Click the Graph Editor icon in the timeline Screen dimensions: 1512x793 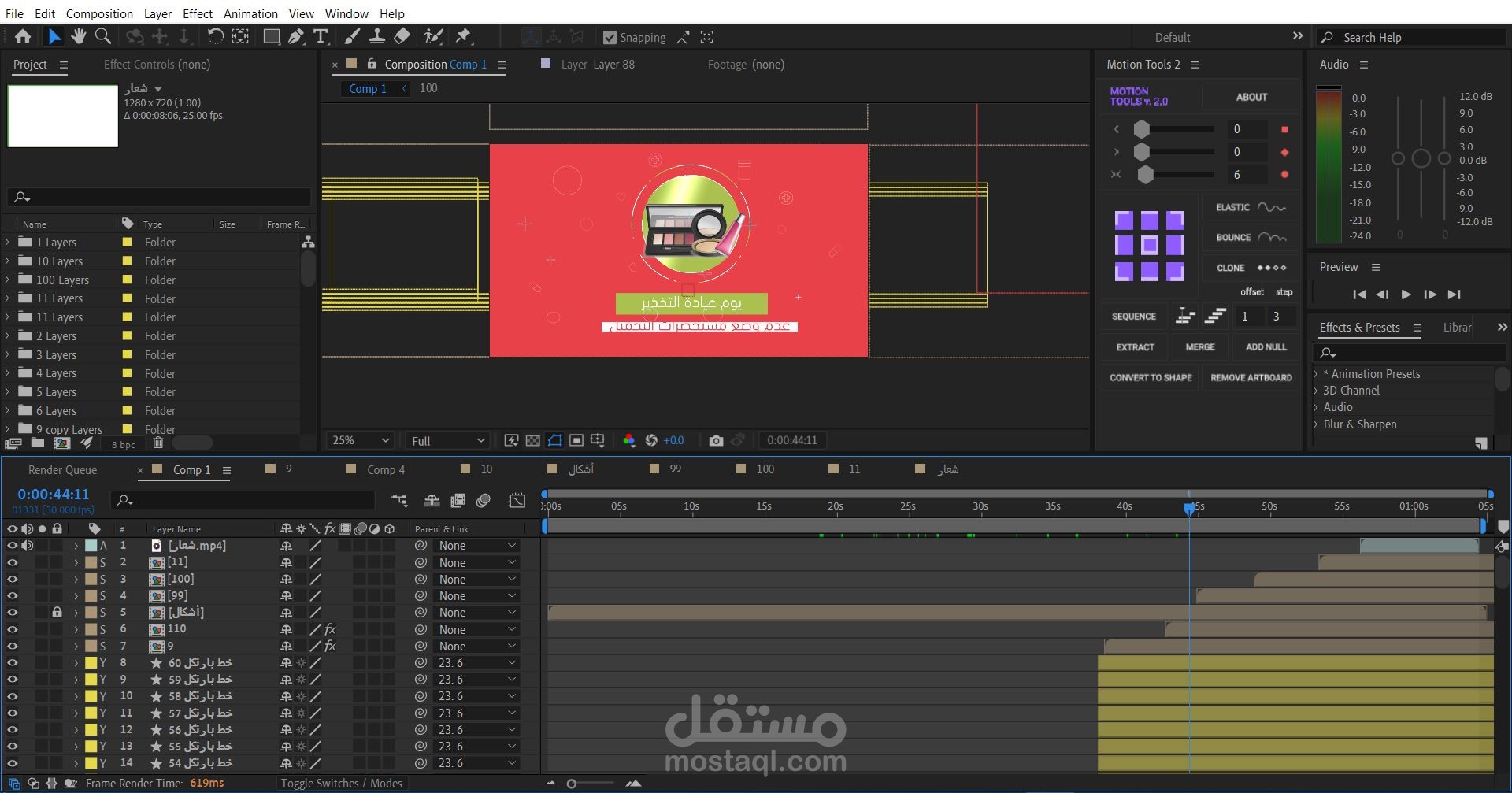[x=517, y=500]
